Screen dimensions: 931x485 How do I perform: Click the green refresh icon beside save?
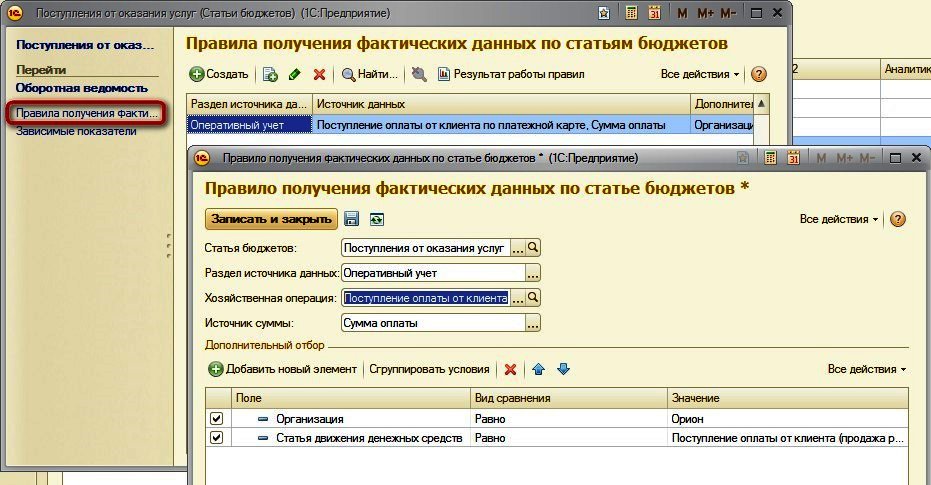[376, 219]
